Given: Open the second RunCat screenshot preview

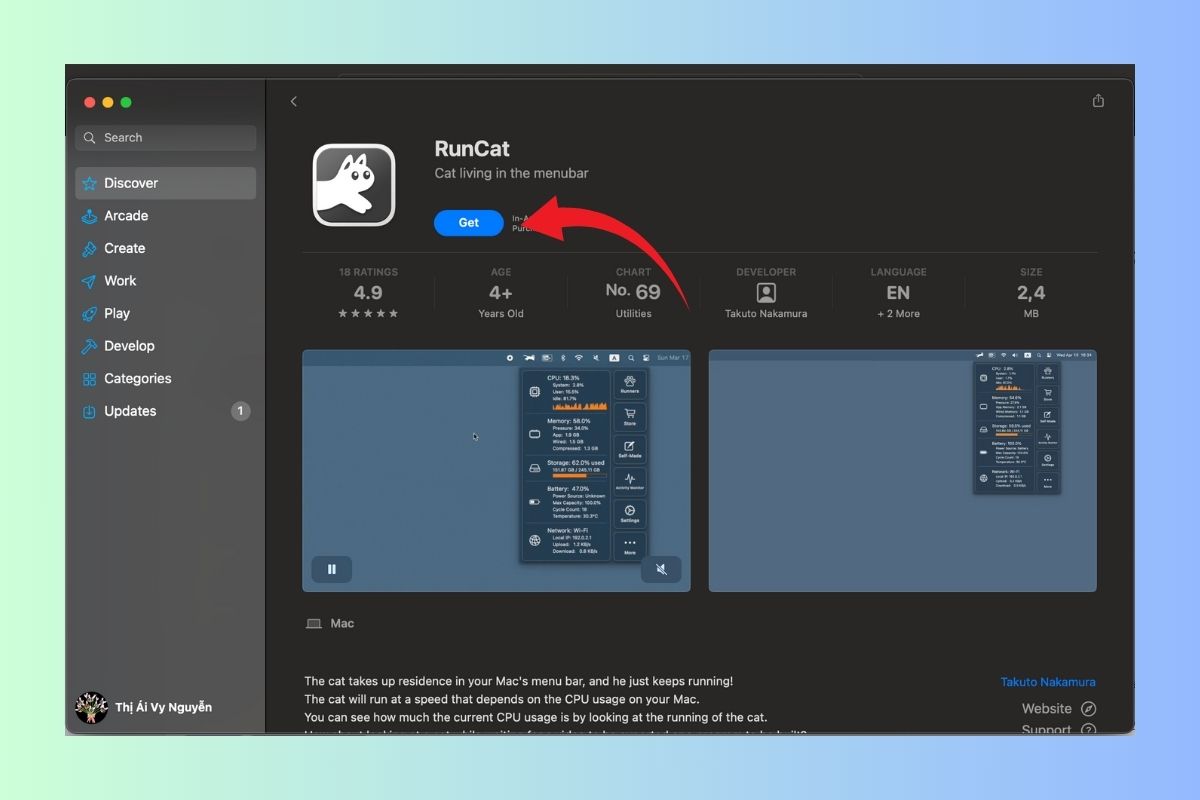Looking at the screenshot, I should pos(903,471).
